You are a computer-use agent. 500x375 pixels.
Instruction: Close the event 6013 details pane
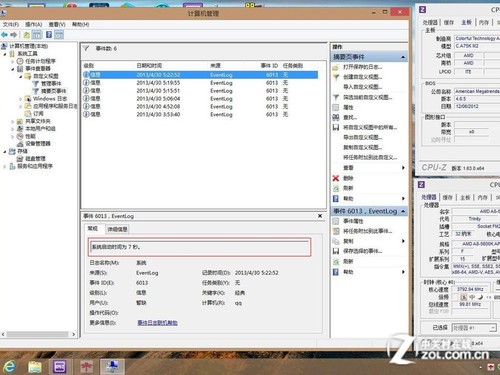click(320, 216)
